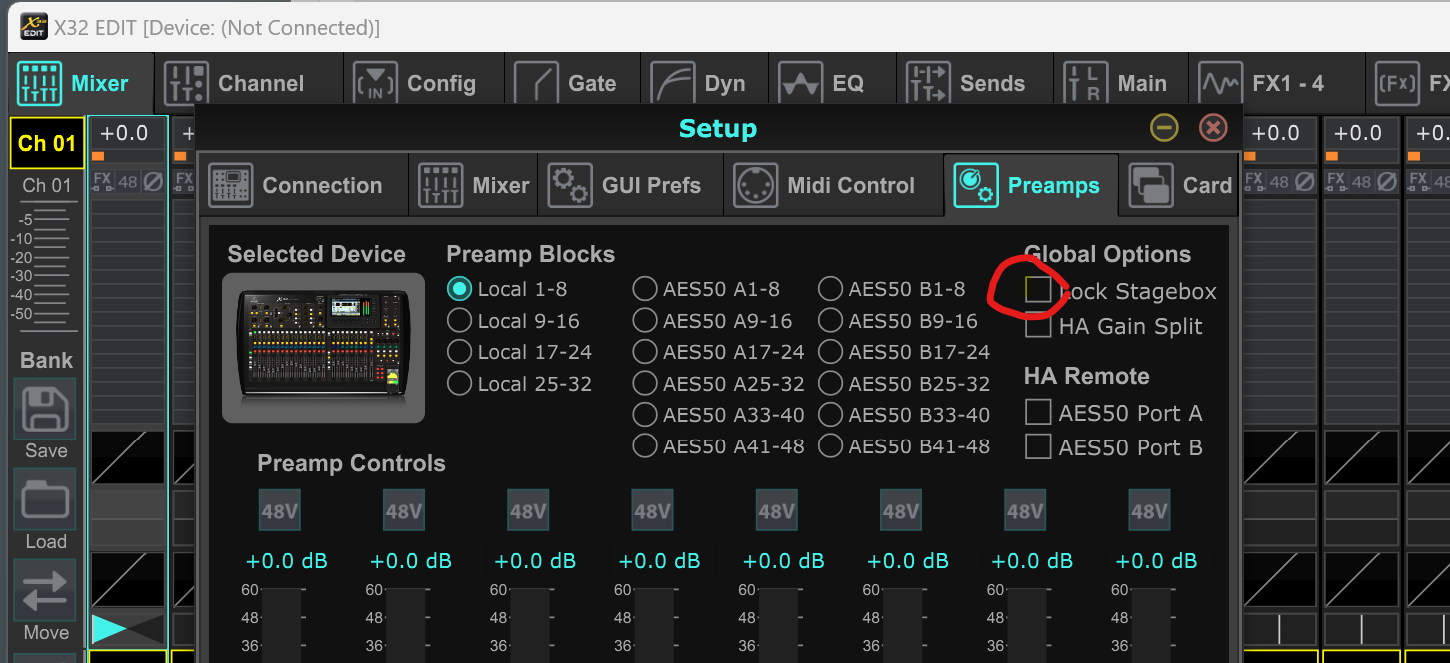This screenshot has height=663, width=1450.
Task: Click the first preamp +0.0 dB value
Action: pyautogui.click(x=286, y=561)
